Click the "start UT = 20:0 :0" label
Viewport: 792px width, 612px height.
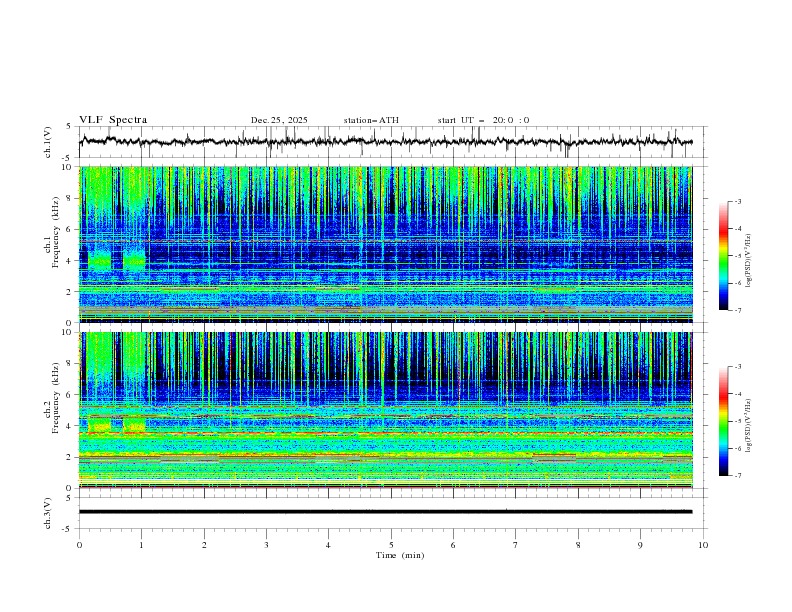pyautogui.click(x=483, y=120)
